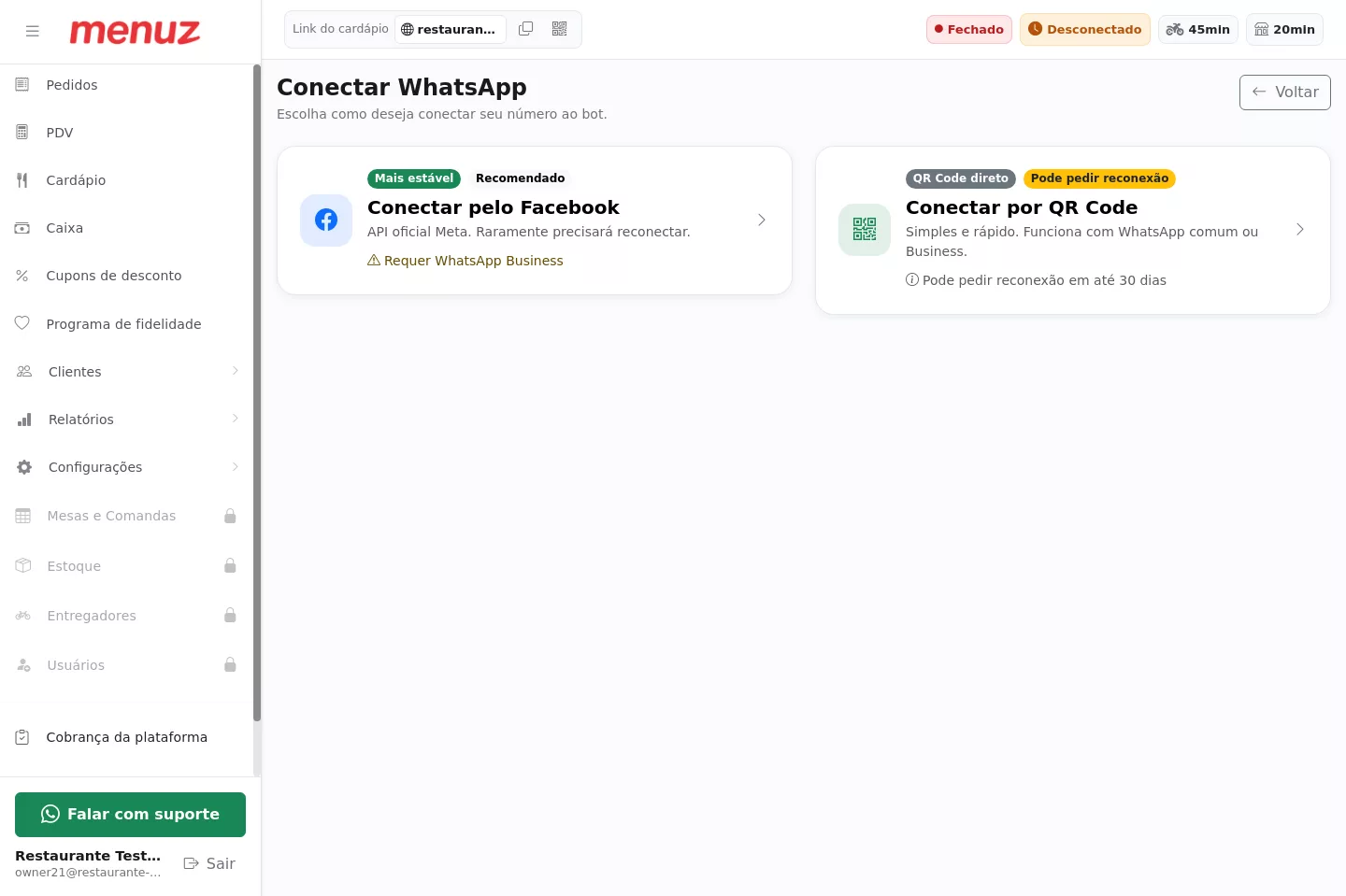Click the 45min delivery time badge
This screenshot has height=896, width=1346.
[1198, 30]
